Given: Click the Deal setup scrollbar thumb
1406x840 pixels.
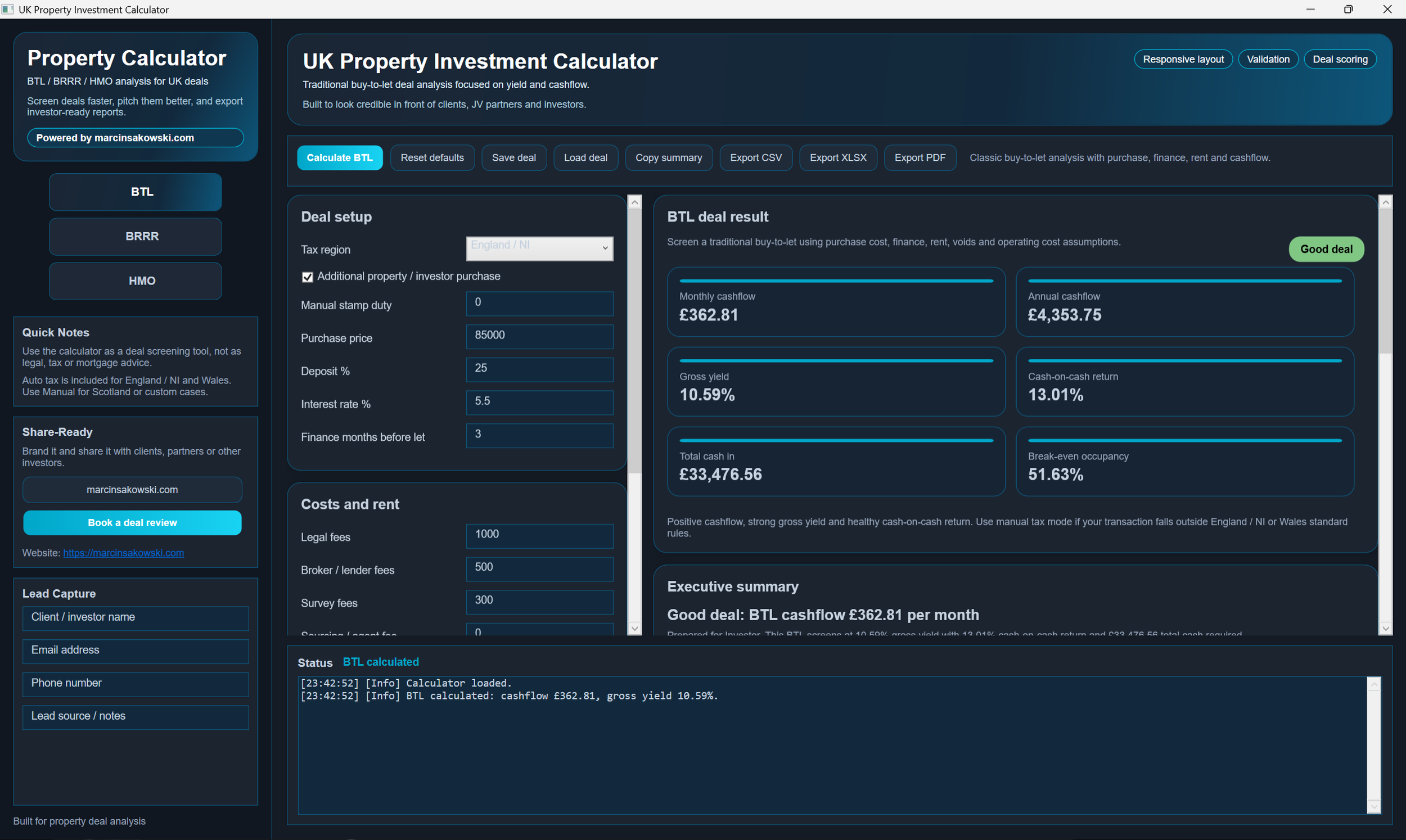Looking at the screenshot, I should [x=634, y=340].
